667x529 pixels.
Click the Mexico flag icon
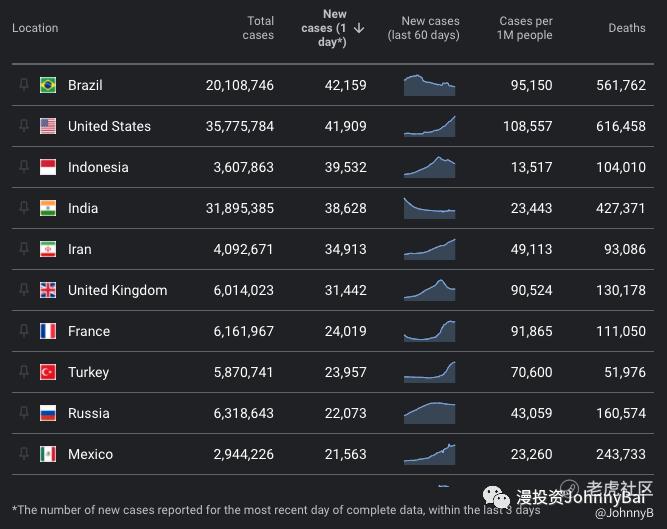[48, 454]
